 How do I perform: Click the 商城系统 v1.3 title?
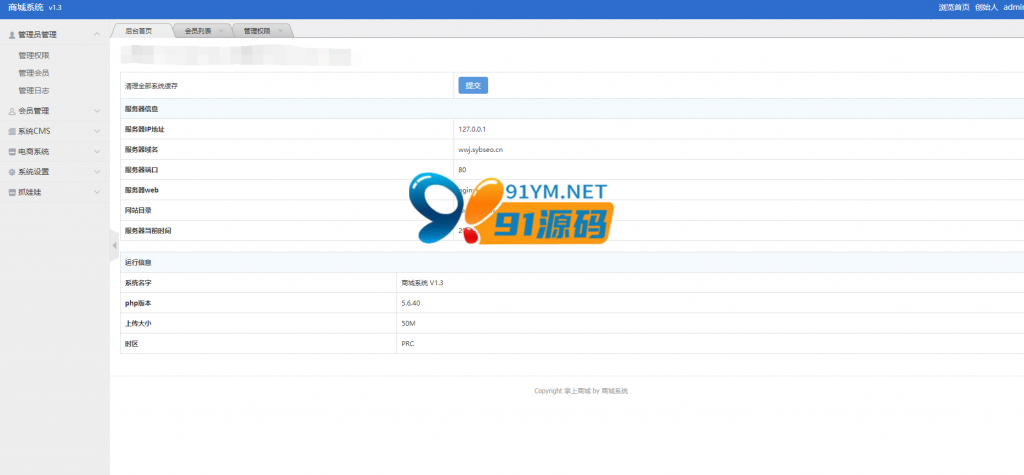click(x=35, y=7)
